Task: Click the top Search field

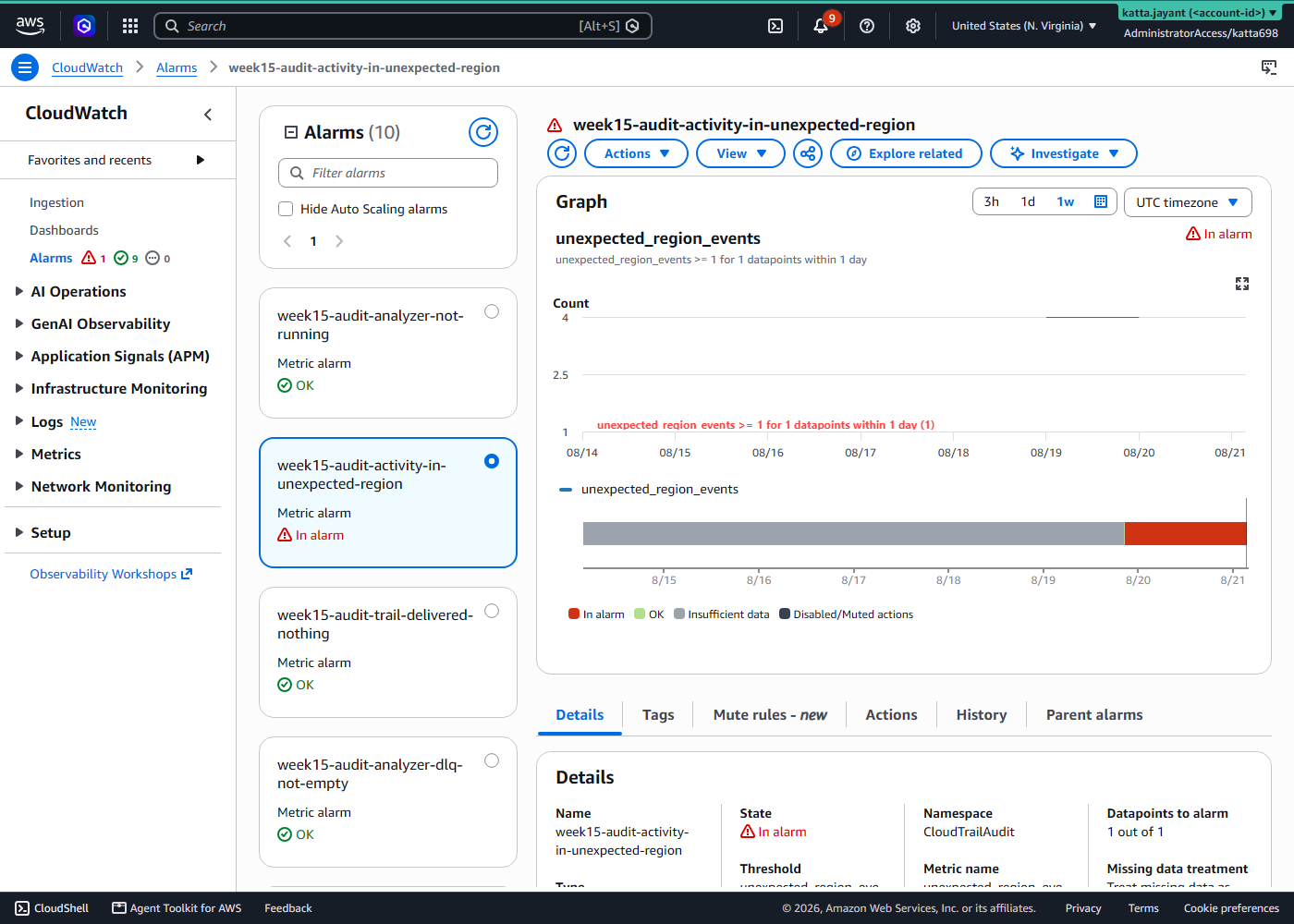Action: click(403, 26)
